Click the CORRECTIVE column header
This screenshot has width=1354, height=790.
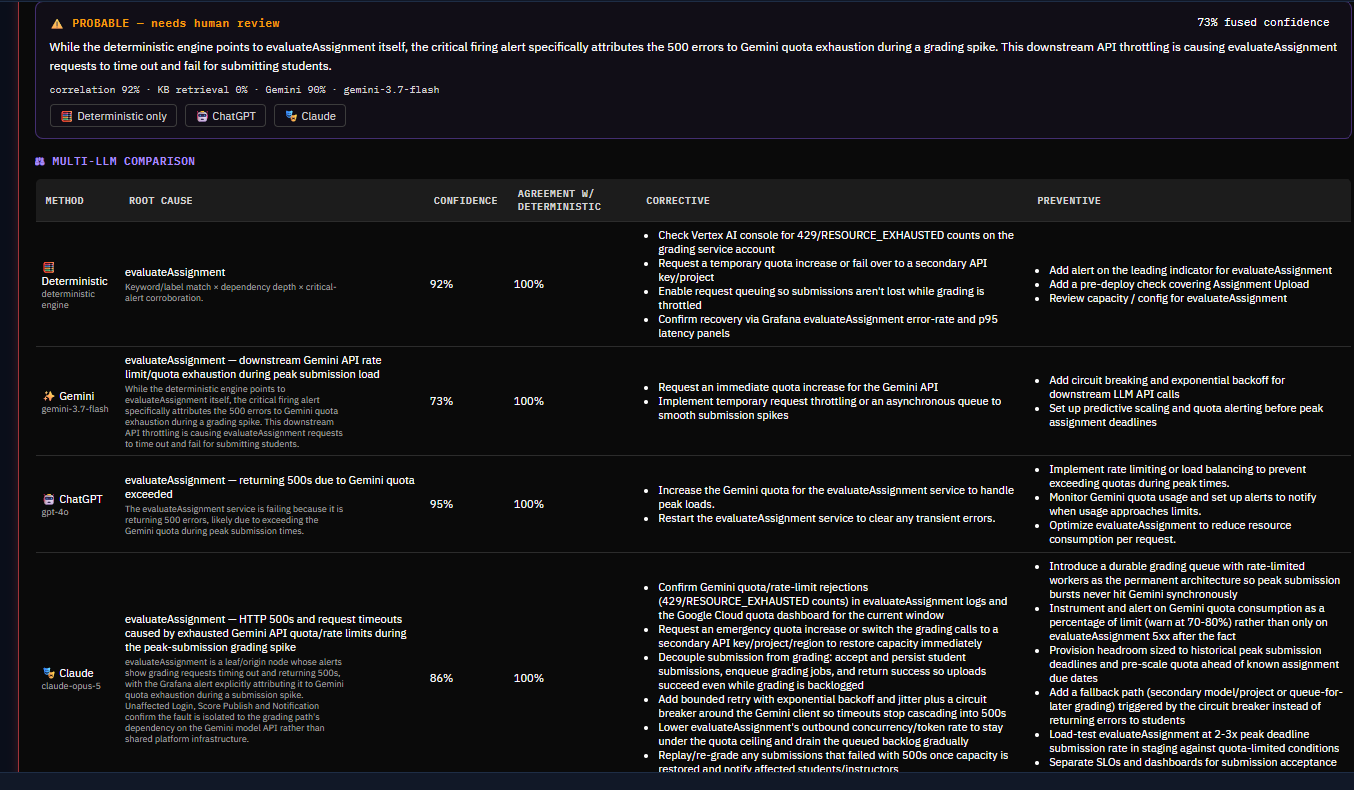[x=678, y=201]
